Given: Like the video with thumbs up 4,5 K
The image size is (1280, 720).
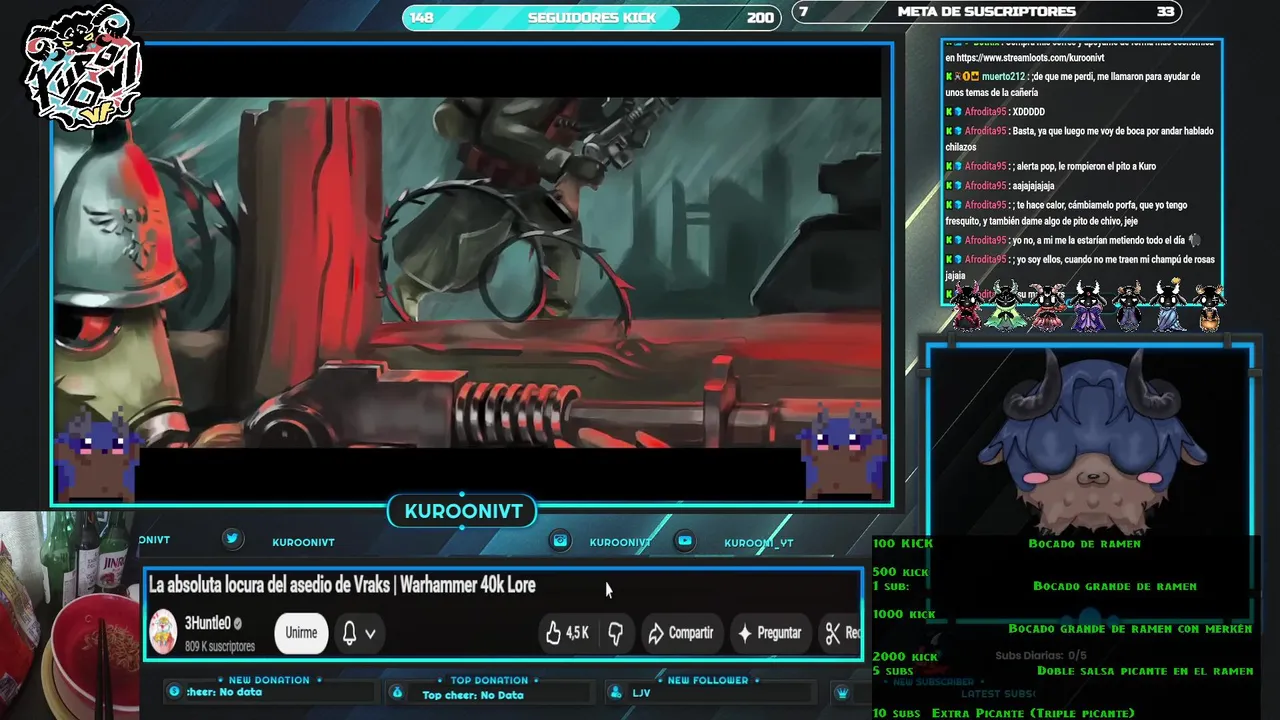Looking at the screenshot, I should (x=566, y=633).
